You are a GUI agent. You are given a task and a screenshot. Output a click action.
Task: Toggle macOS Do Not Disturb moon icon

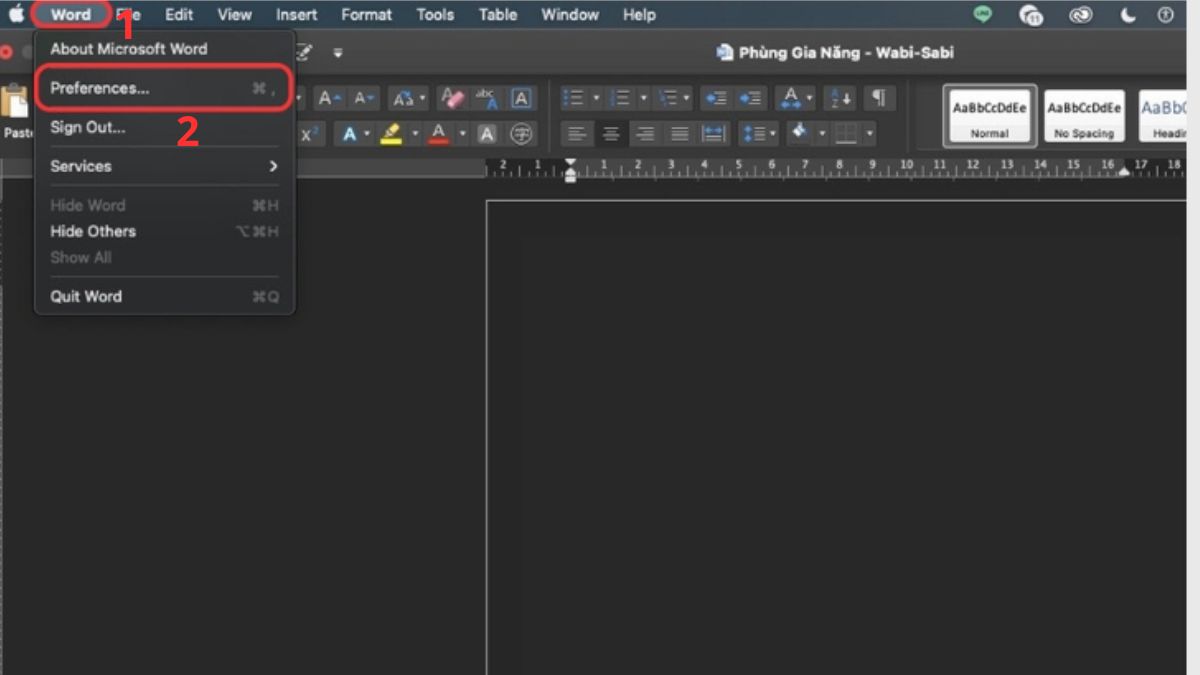coord(1128,15)
